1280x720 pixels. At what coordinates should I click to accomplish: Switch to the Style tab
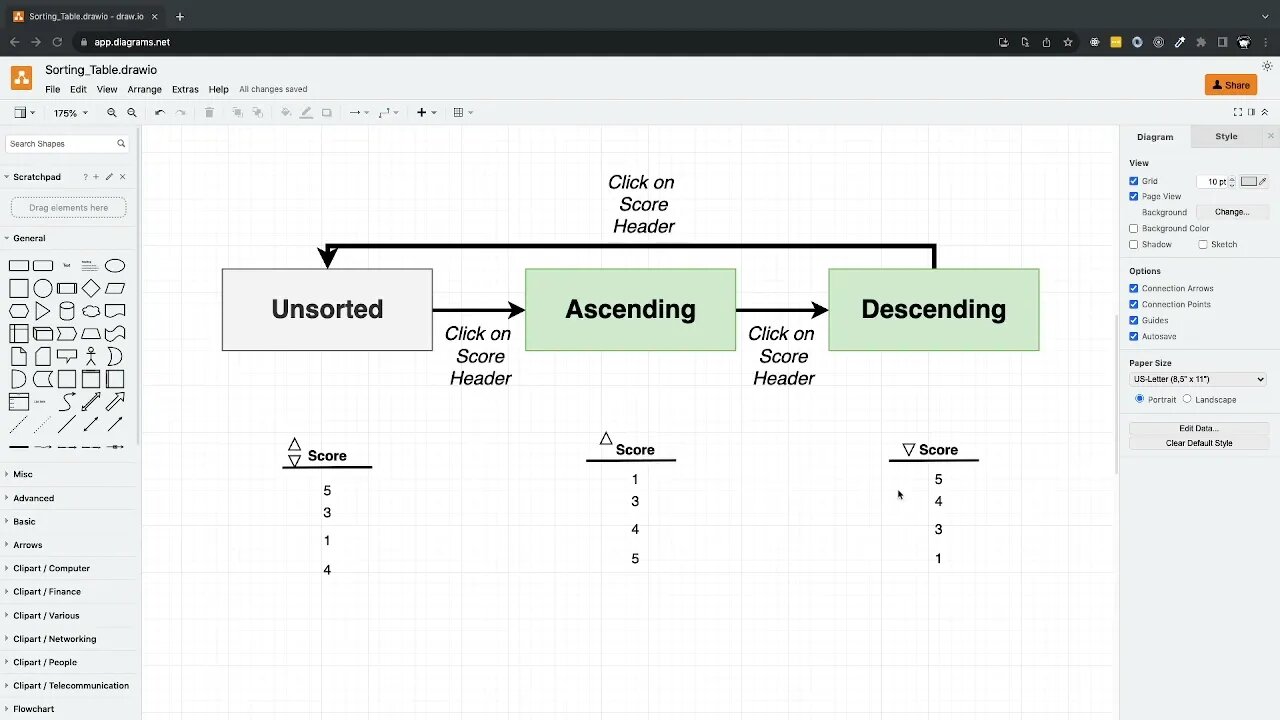[1226, 137]
